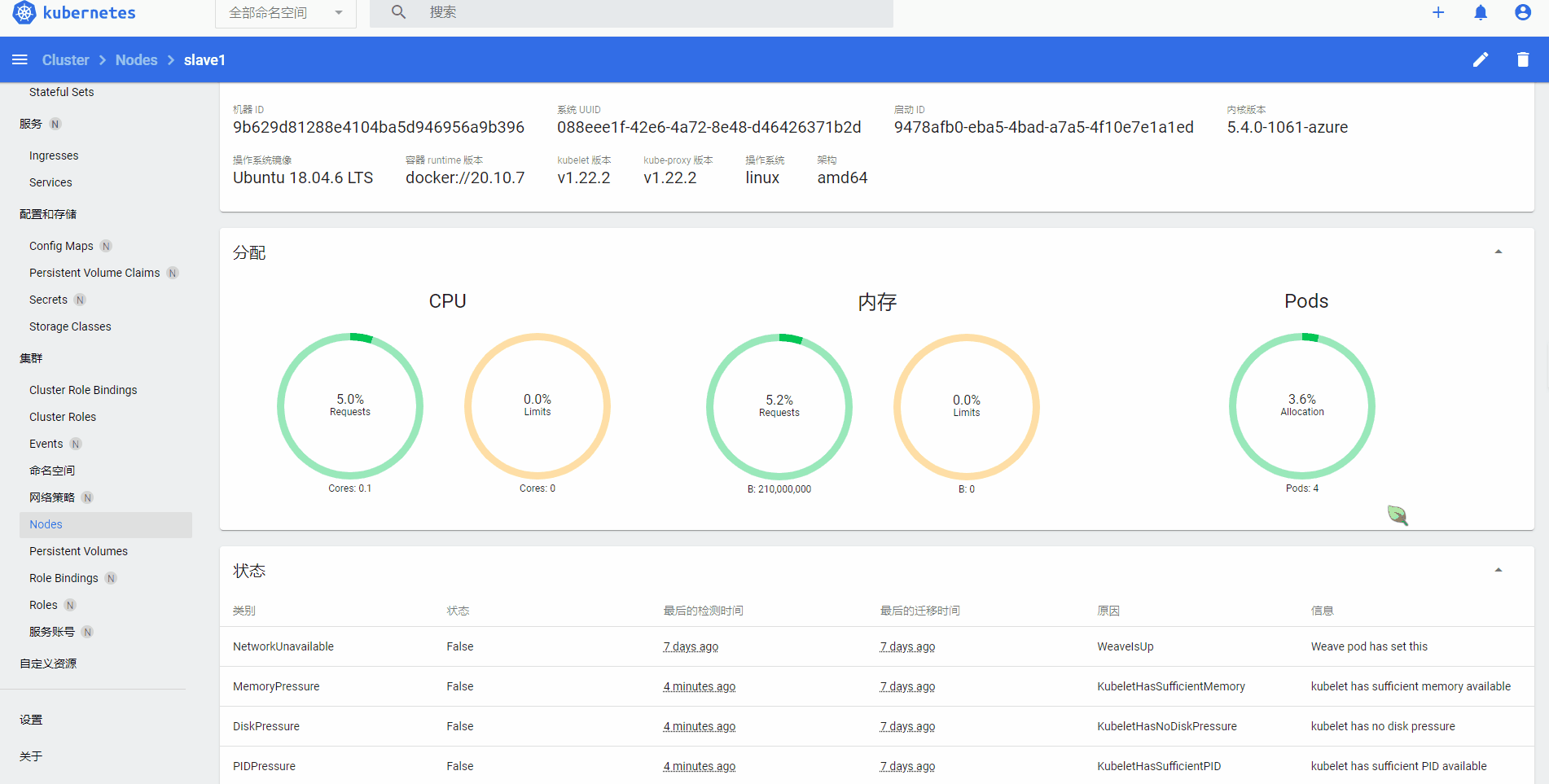Go to Nodes breadcrumb link
The height and width of the screenshot is (784, 1549).
136,60
